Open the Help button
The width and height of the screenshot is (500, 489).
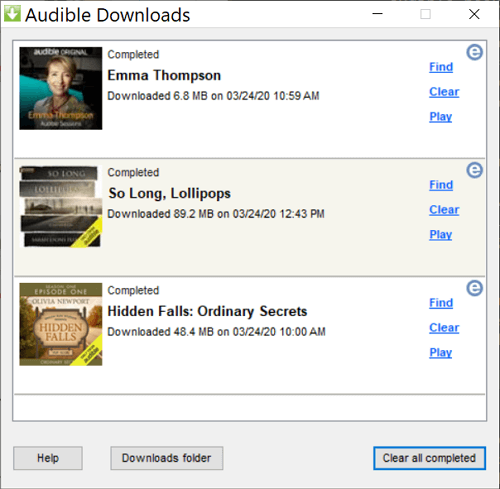[48, 458]
